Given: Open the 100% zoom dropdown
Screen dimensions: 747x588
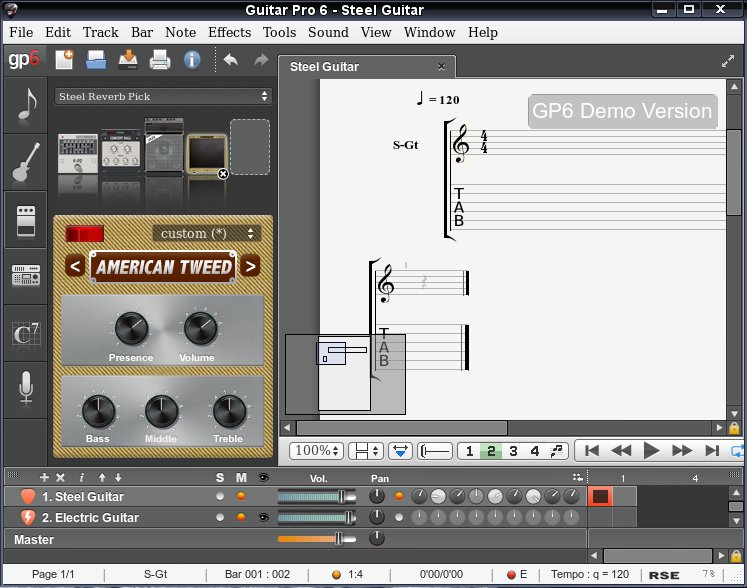Looking at the screenshot, I should coord(316,450).
